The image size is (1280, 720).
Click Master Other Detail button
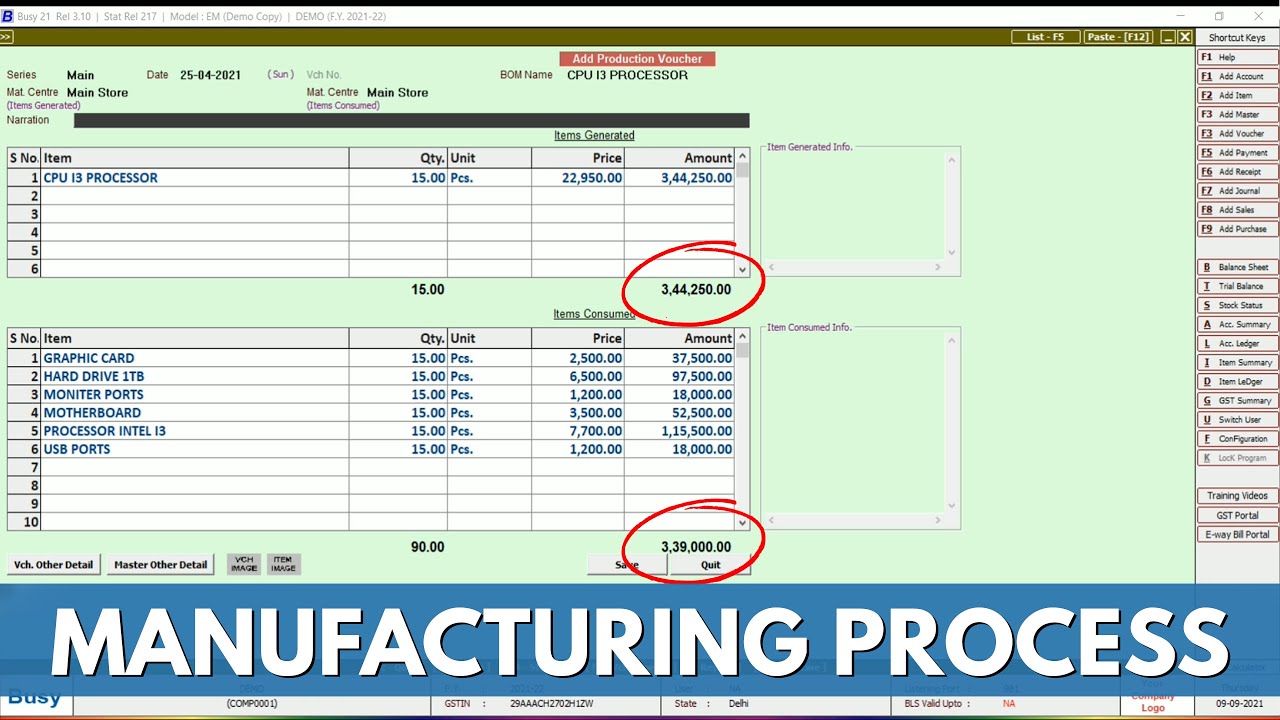click(x=161, y=565)
